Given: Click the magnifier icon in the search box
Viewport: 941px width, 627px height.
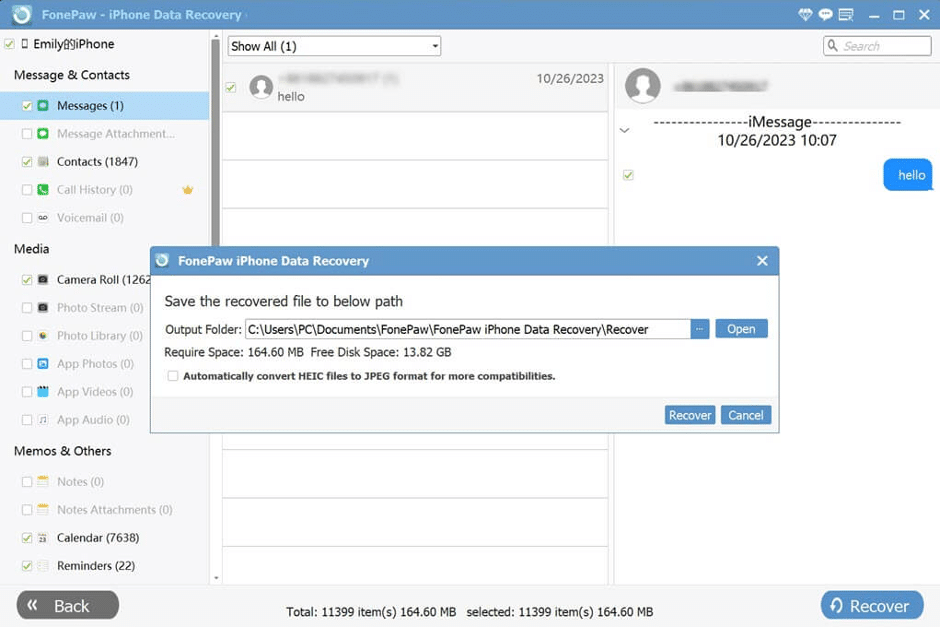Looking at the screenshot, I should tap(833, 45).
